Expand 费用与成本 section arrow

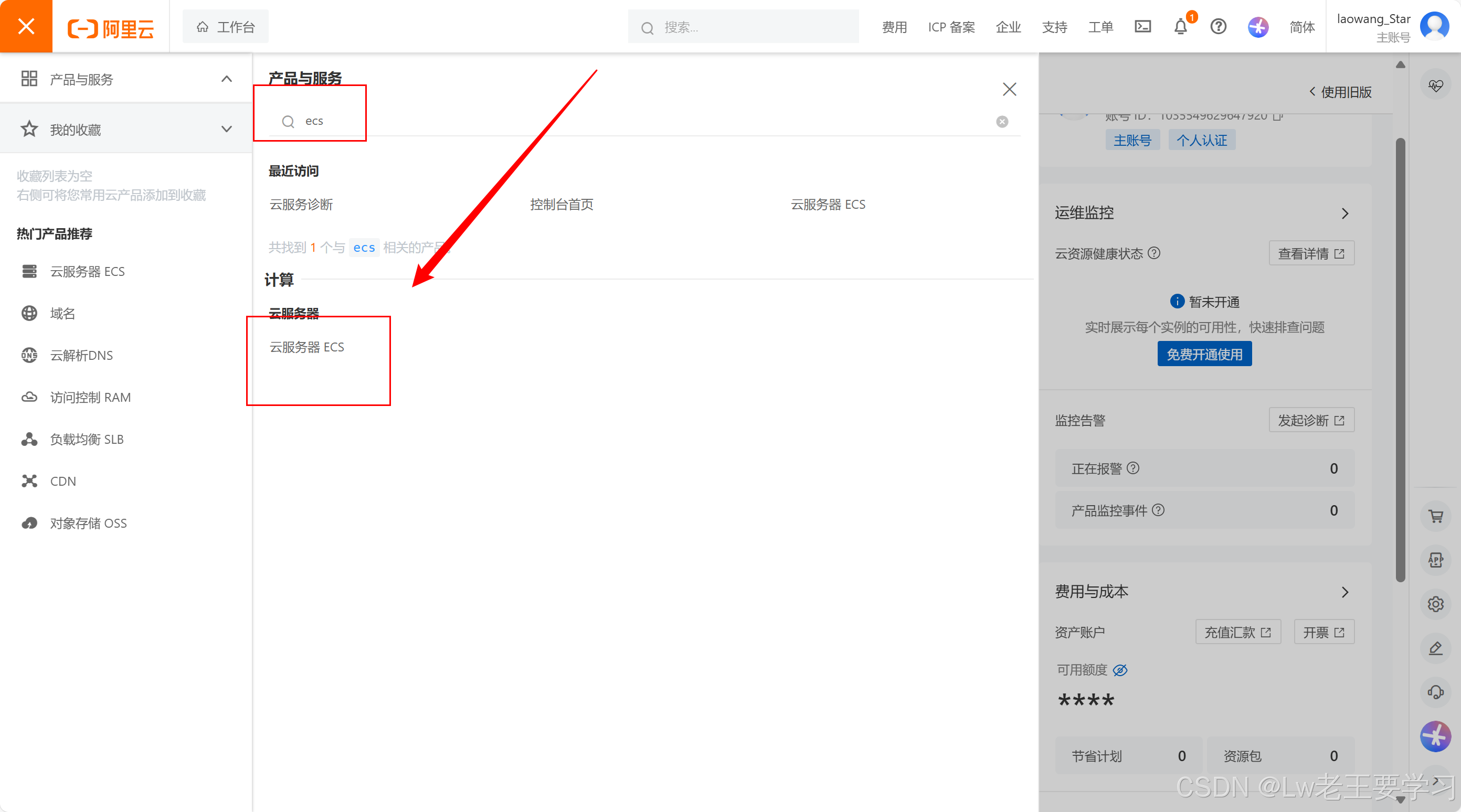(1344, 592)
